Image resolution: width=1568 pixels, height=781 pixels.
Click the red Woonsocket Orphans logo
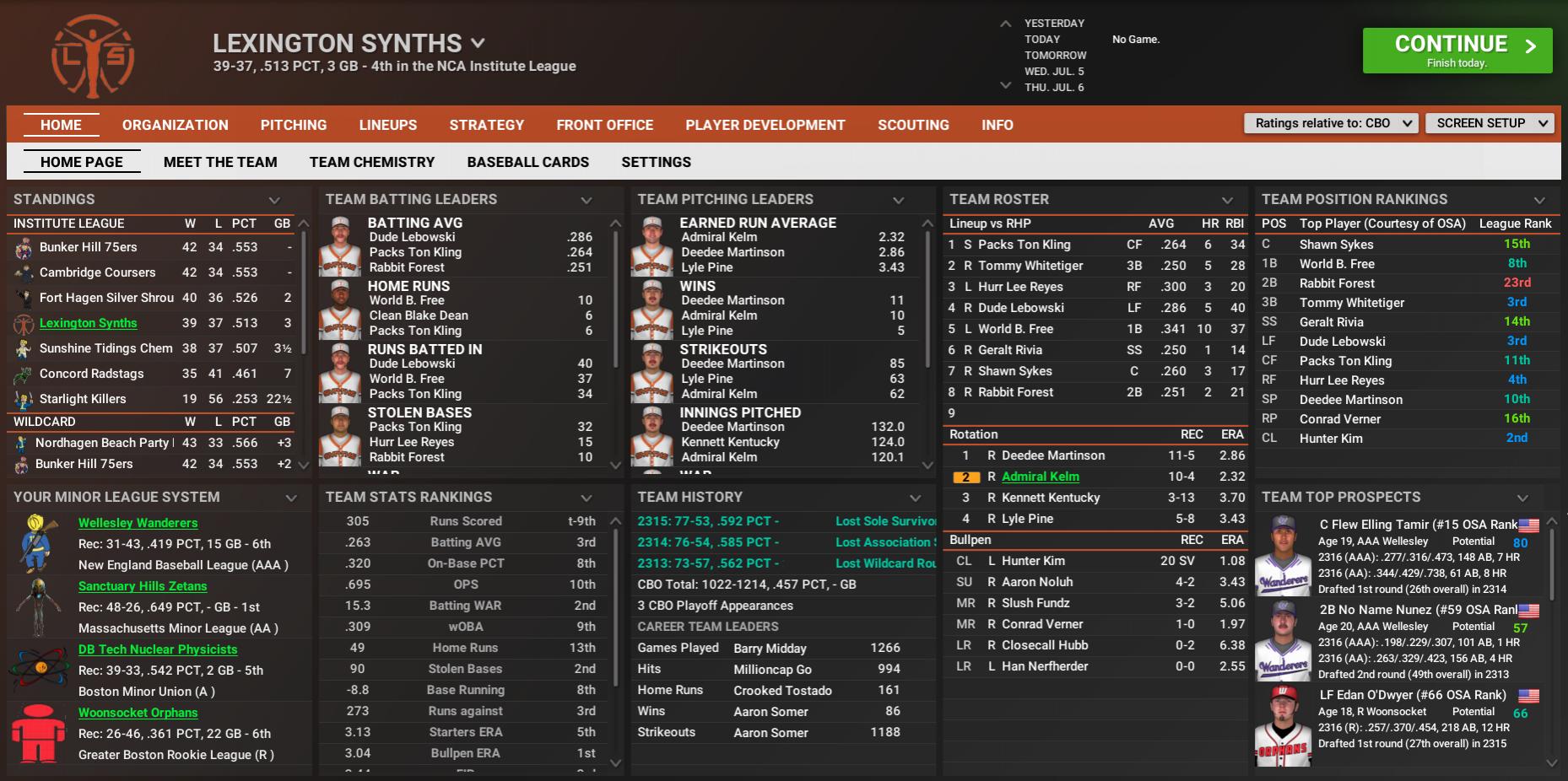[x=37, y=733]
